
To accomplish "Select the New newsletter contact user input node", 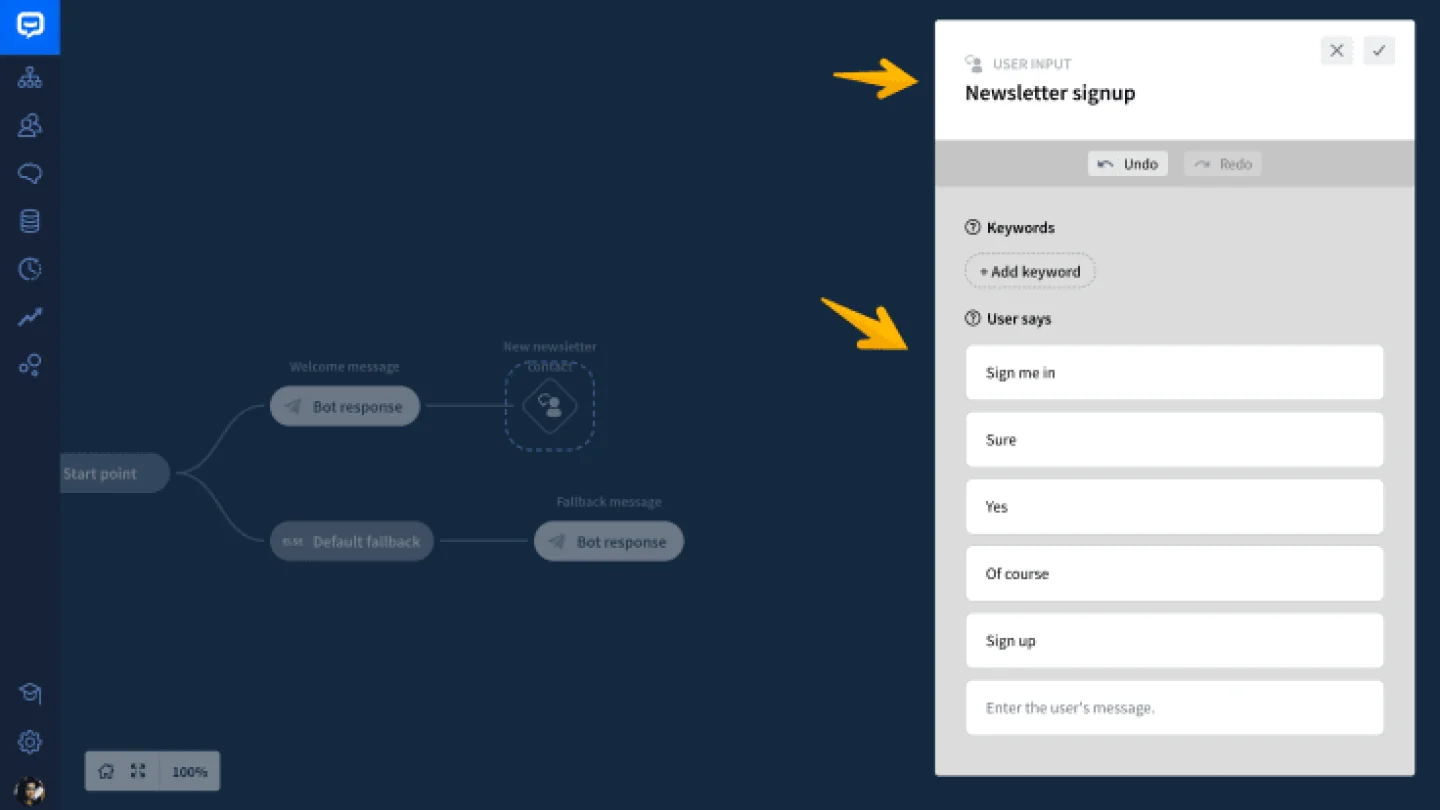I will coord(550,406).
